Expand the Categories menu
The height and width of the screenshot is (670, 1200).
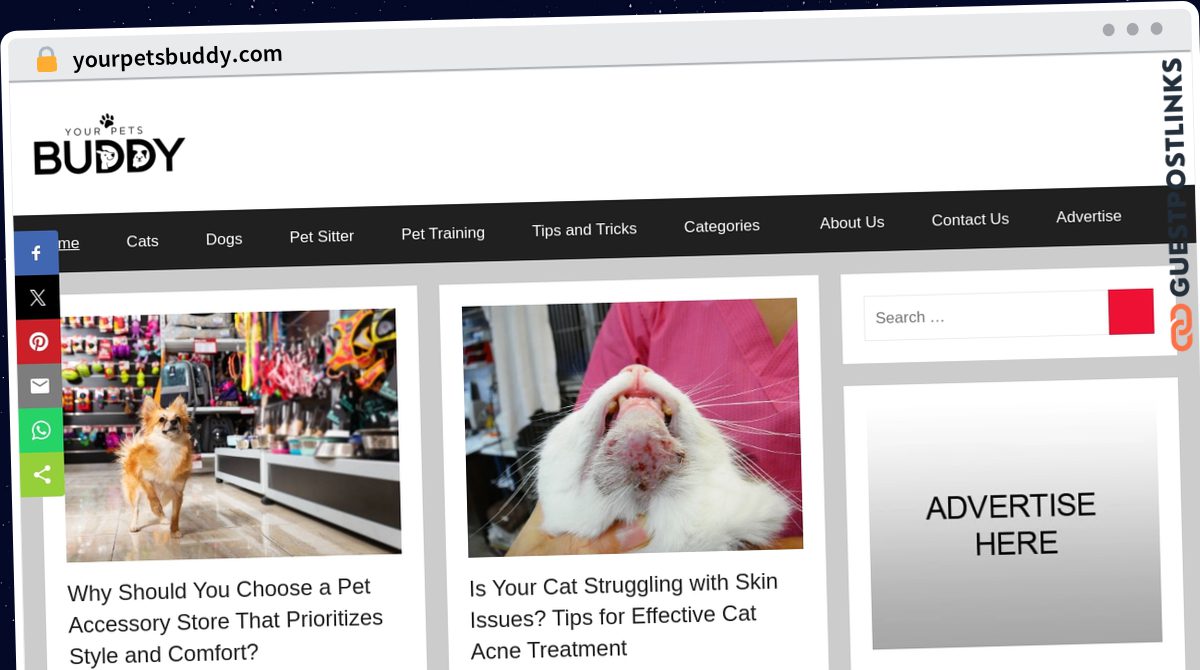pyautogui.click(x=722, y=226)
